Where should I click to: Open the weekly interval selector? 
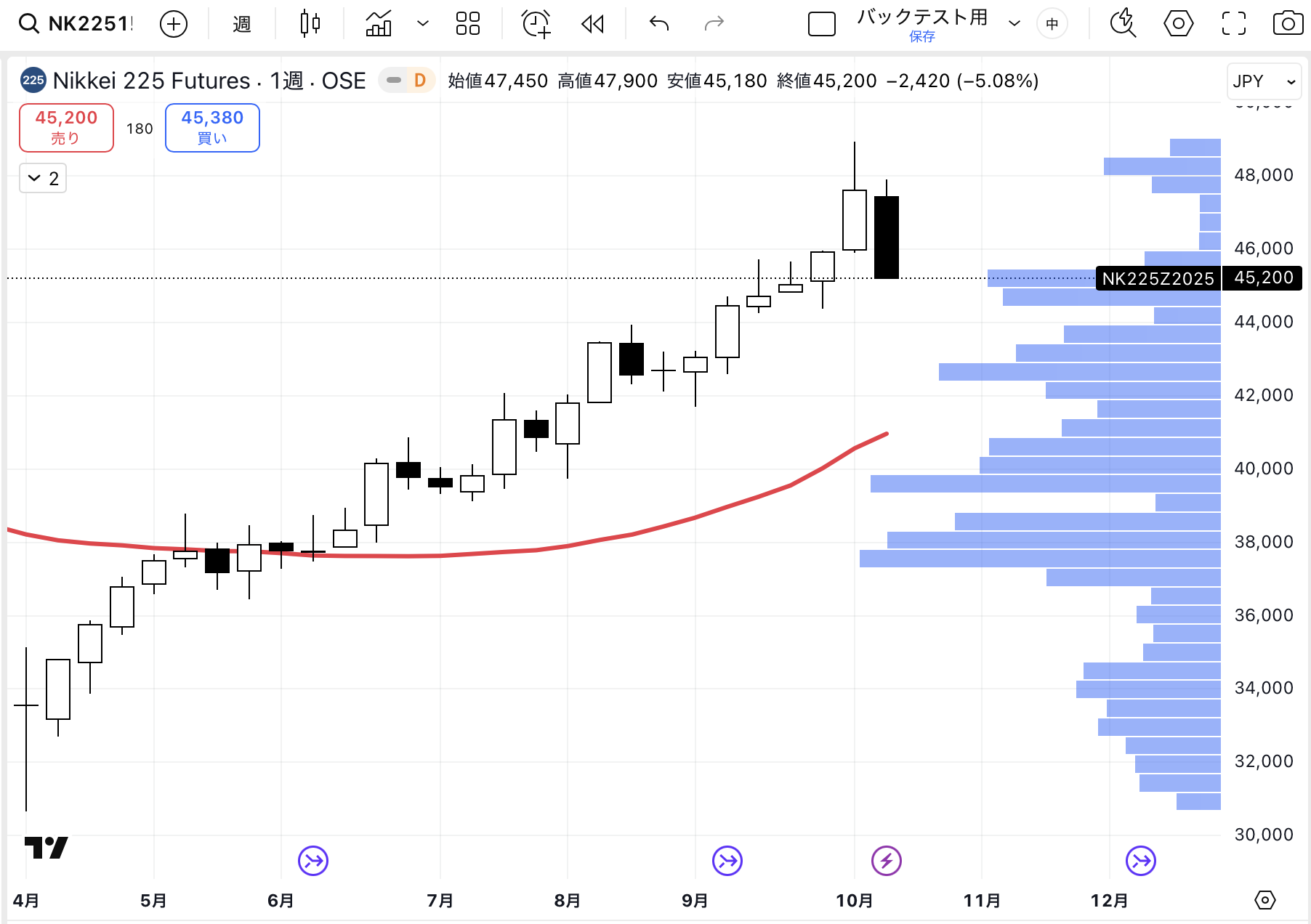tap(241, 24)
